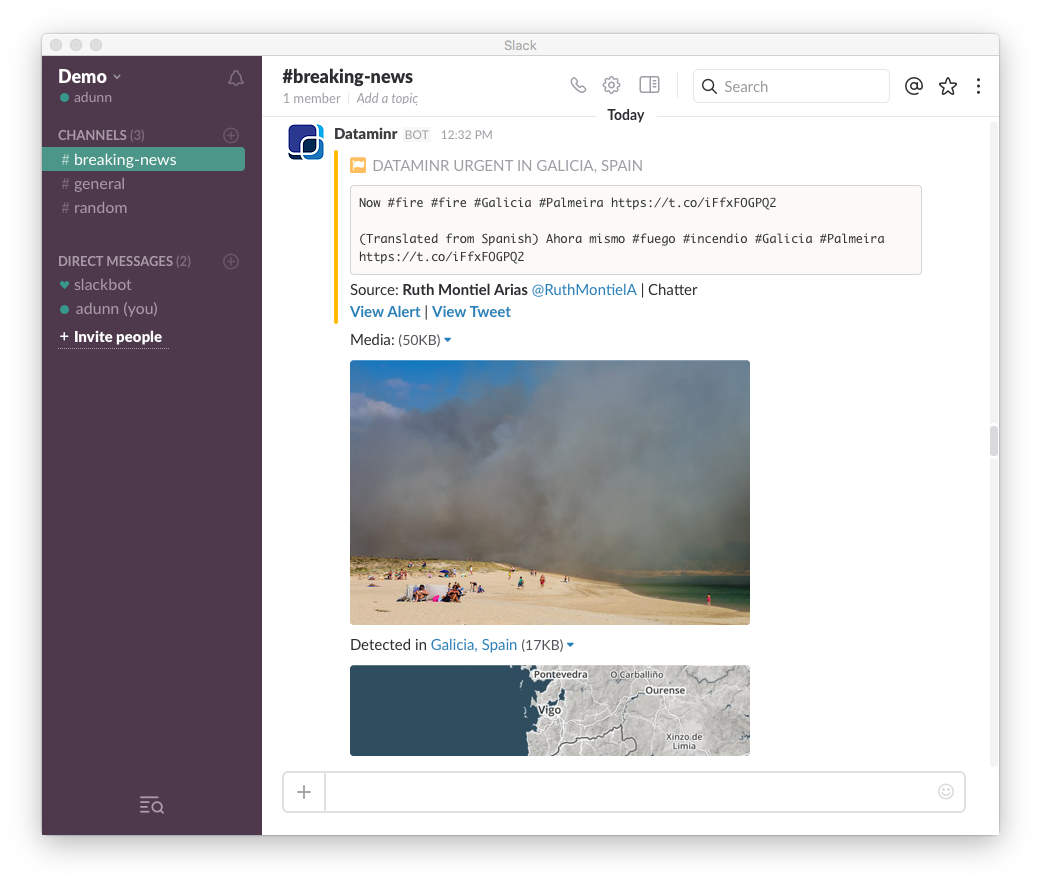Open the emoji picker smiley icon

coord(946,791)
